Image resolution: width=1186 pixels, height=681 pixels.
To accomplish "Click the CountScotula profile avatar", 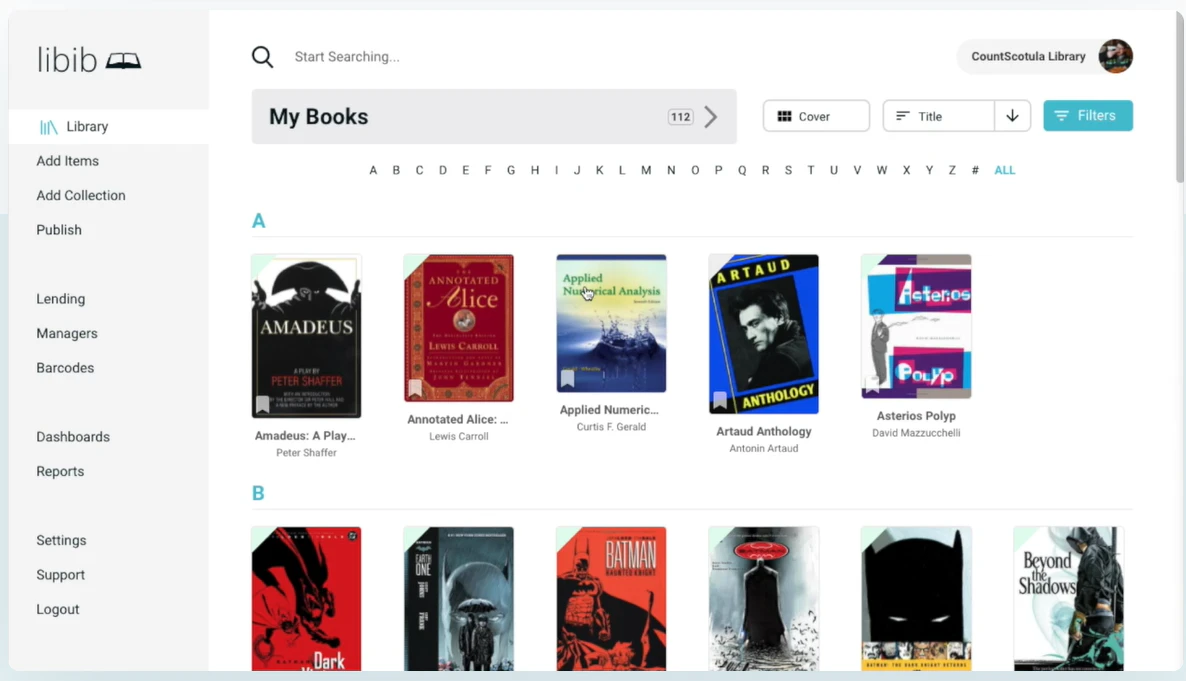I will pos(1115,57).
